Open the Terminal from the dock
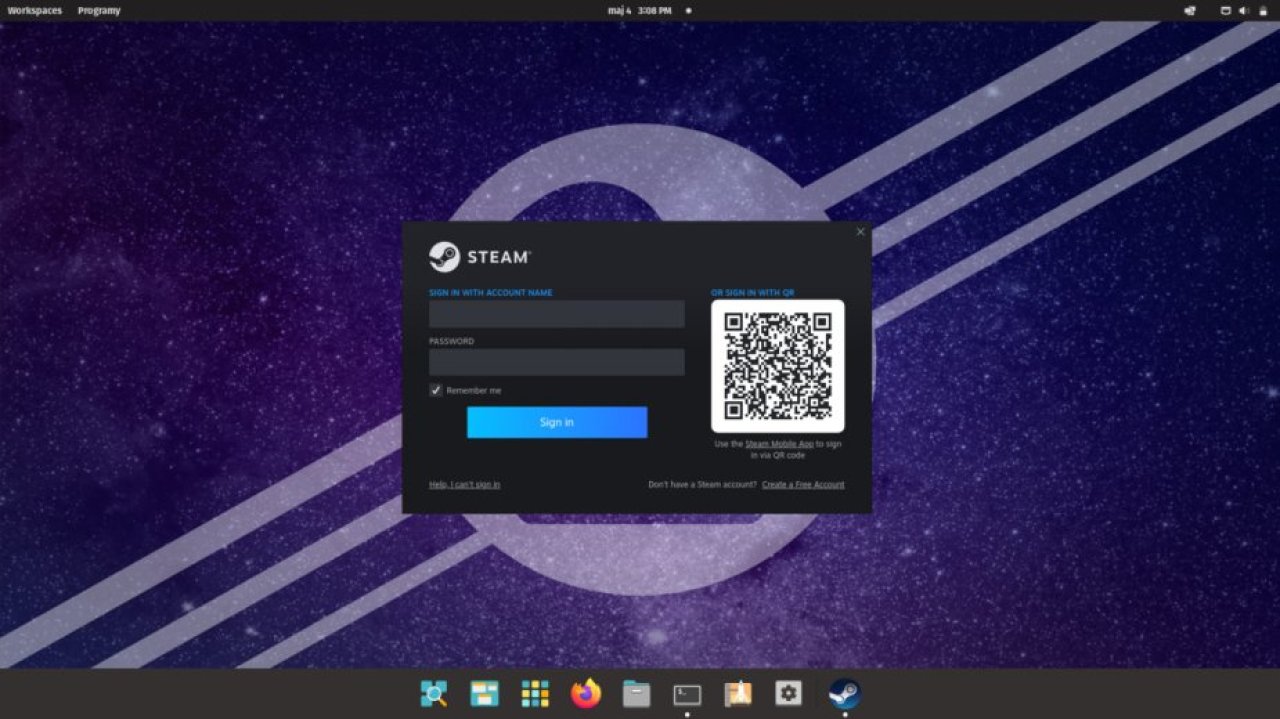This screenshot has width=1280, height=719. pos(687,693)
